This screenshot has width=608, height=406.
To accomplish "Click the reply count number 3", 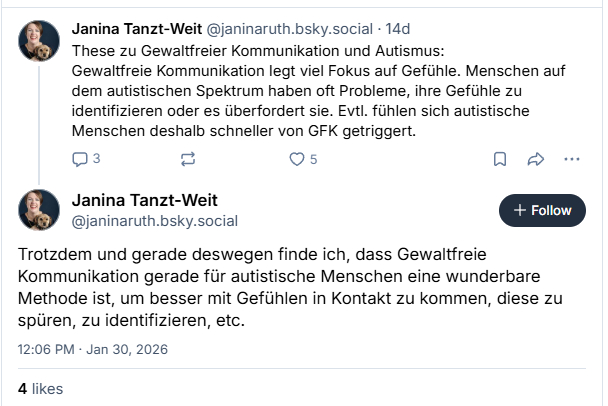I will pos(96,159).
